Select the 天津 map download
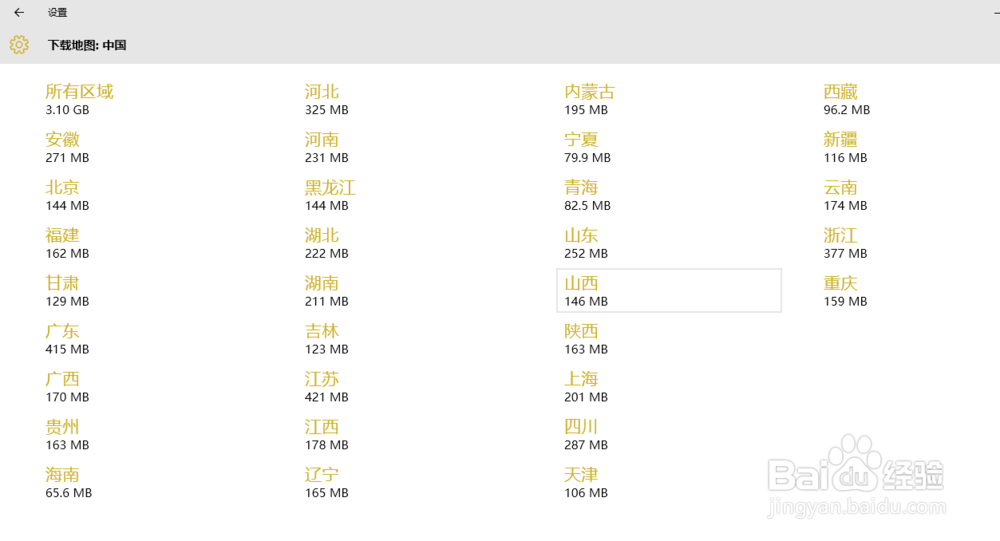The width and height of the screenshot is (1000, 541). click(x=585, y=483)
